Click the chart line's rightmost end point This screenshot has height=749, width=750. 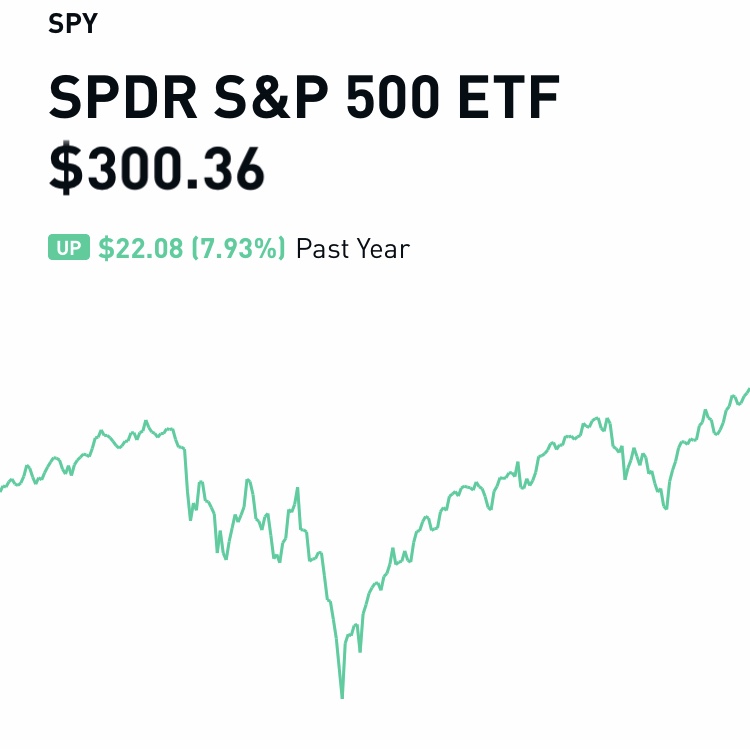(748, 389)
